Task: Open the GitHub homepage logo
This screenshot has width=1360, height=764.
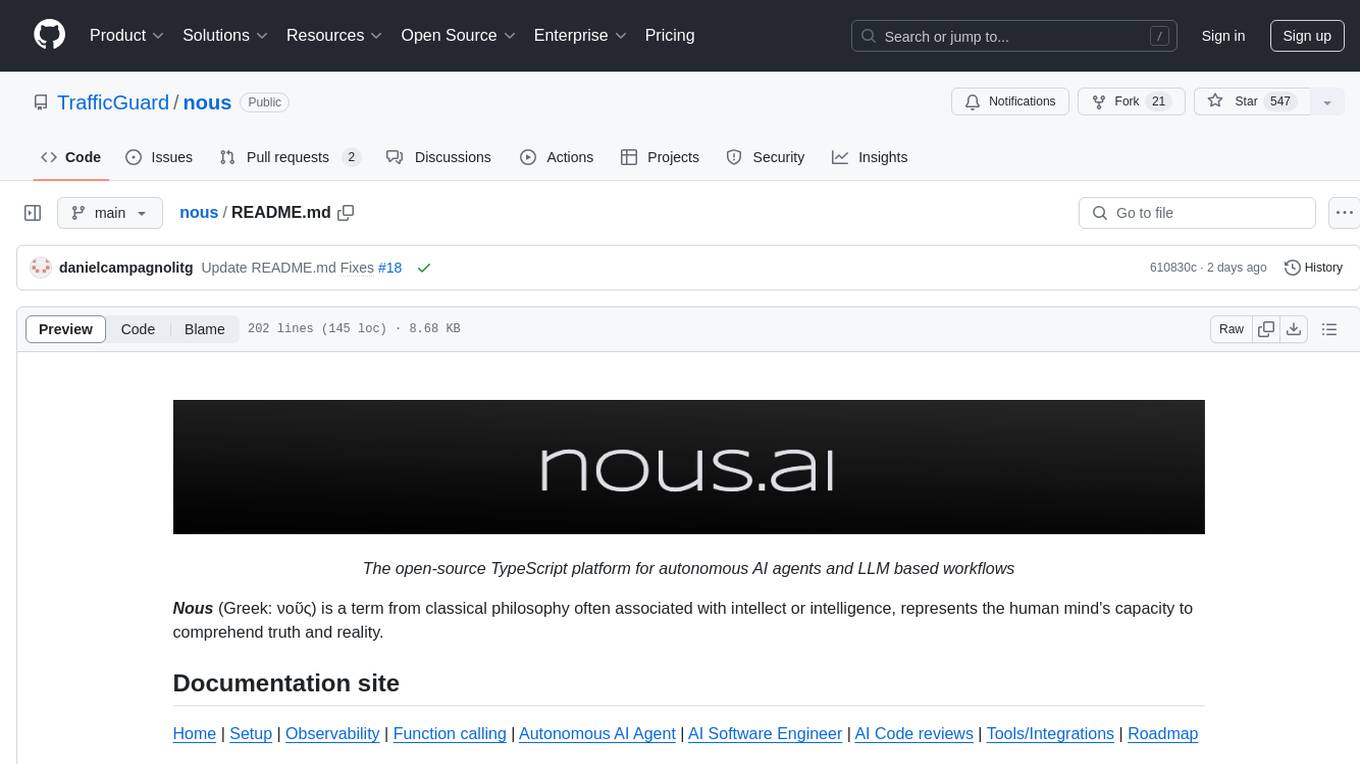Action: 50,35
